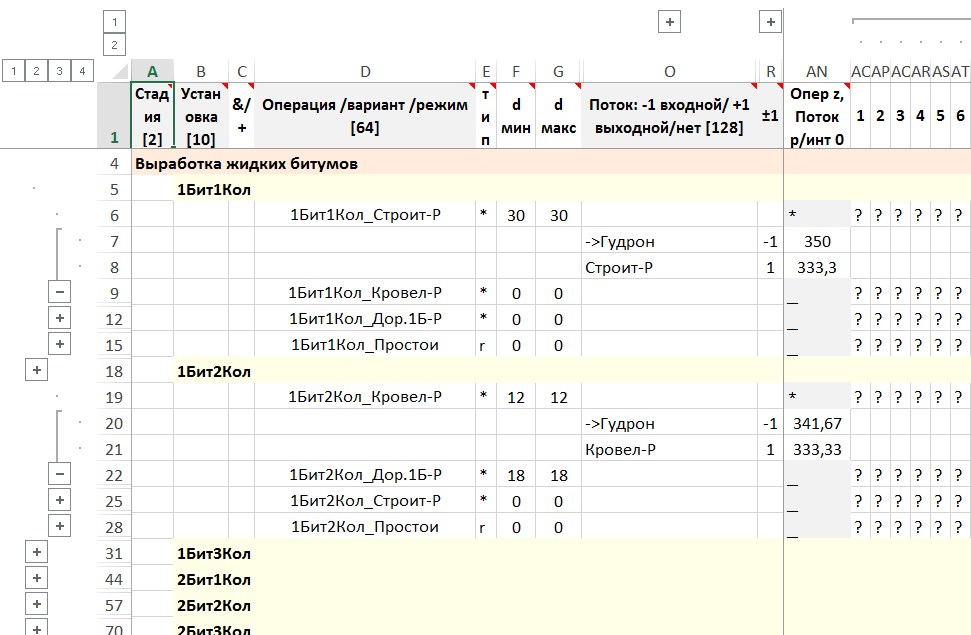Screen dimensions: 971x635
Task: Click row outline level 4 button
Action: [82, 70]
